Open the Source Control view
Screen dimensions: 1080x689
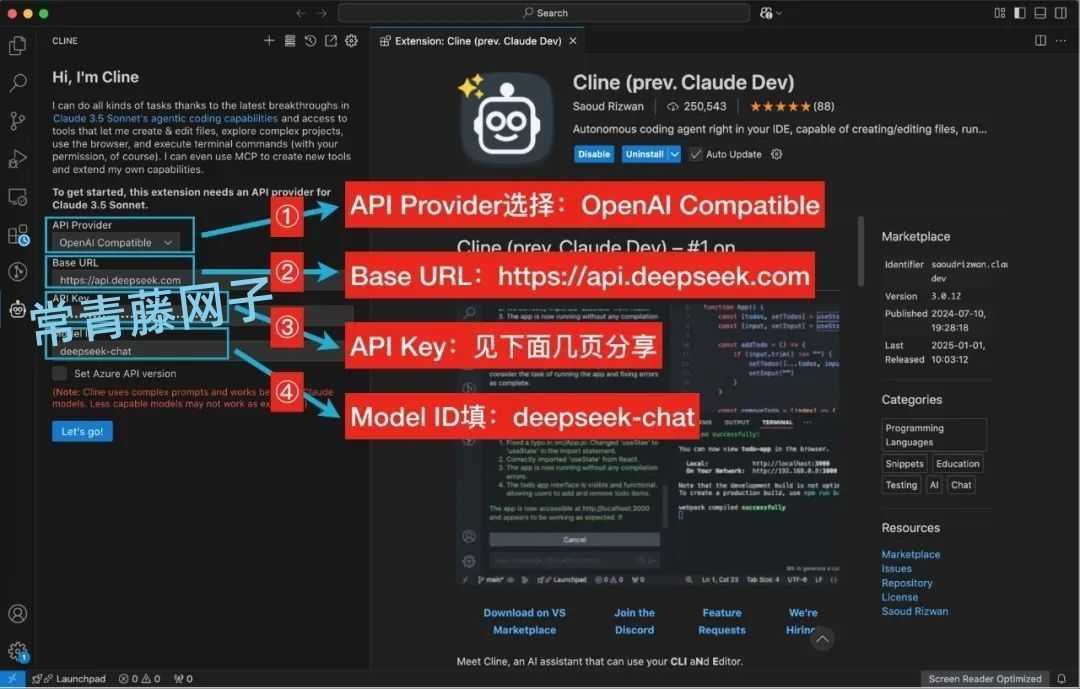coord(18,121)
